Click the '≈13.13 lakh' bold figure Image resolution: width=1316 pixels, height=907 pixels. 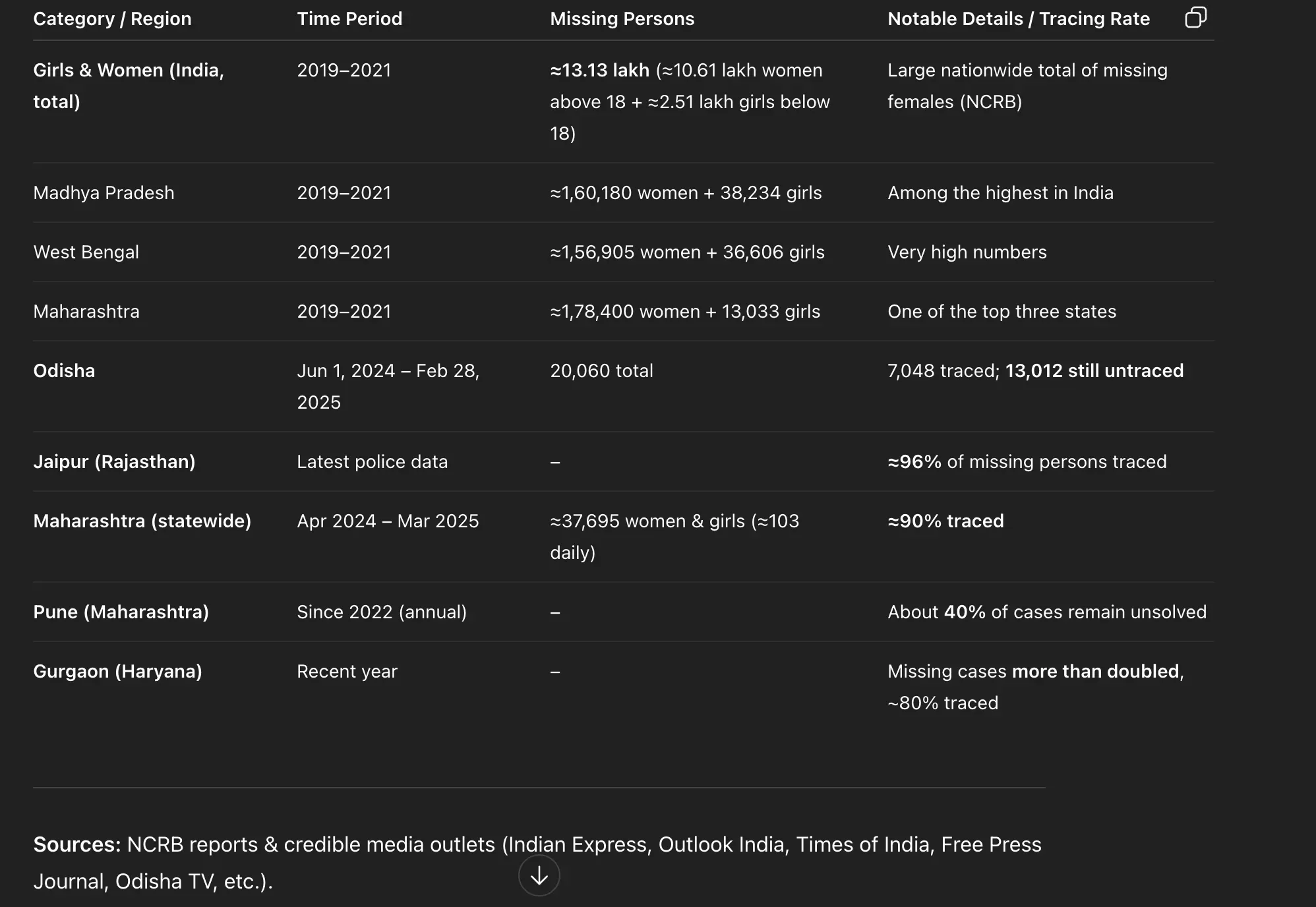click(x=599, y=70)
